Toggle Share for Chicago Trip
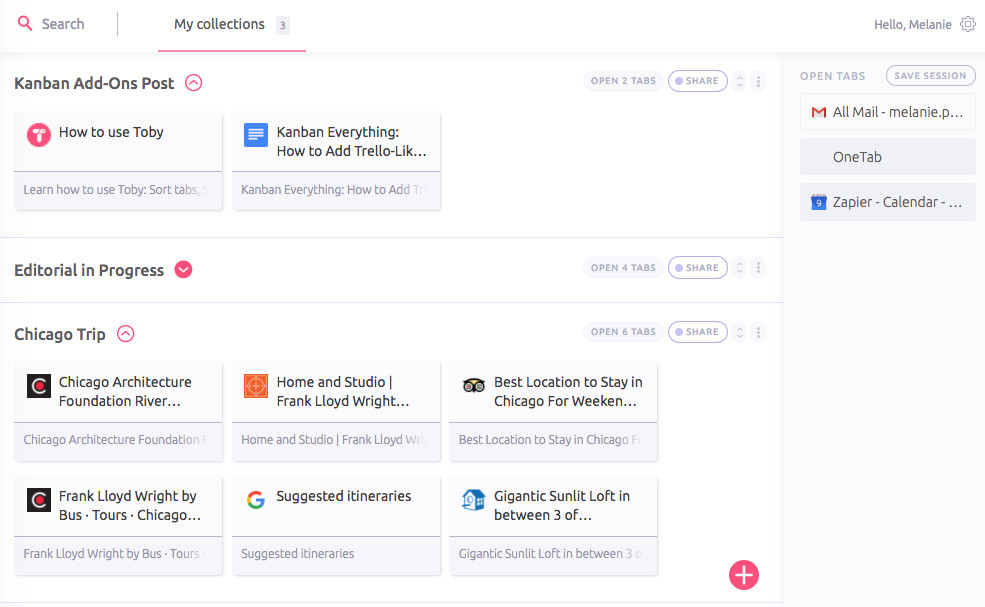 click(x=697, y=332)
